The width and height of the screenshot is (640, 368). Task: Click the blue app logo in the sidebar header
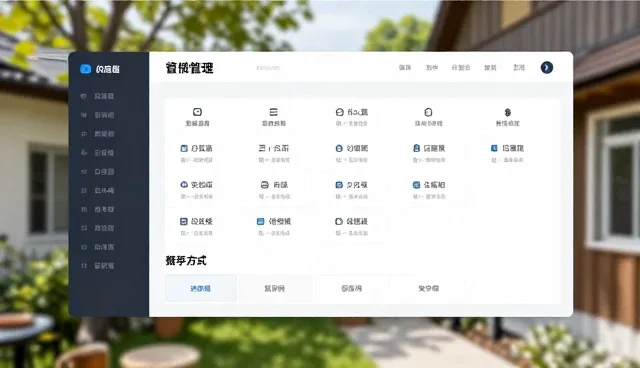pos(85,69)
